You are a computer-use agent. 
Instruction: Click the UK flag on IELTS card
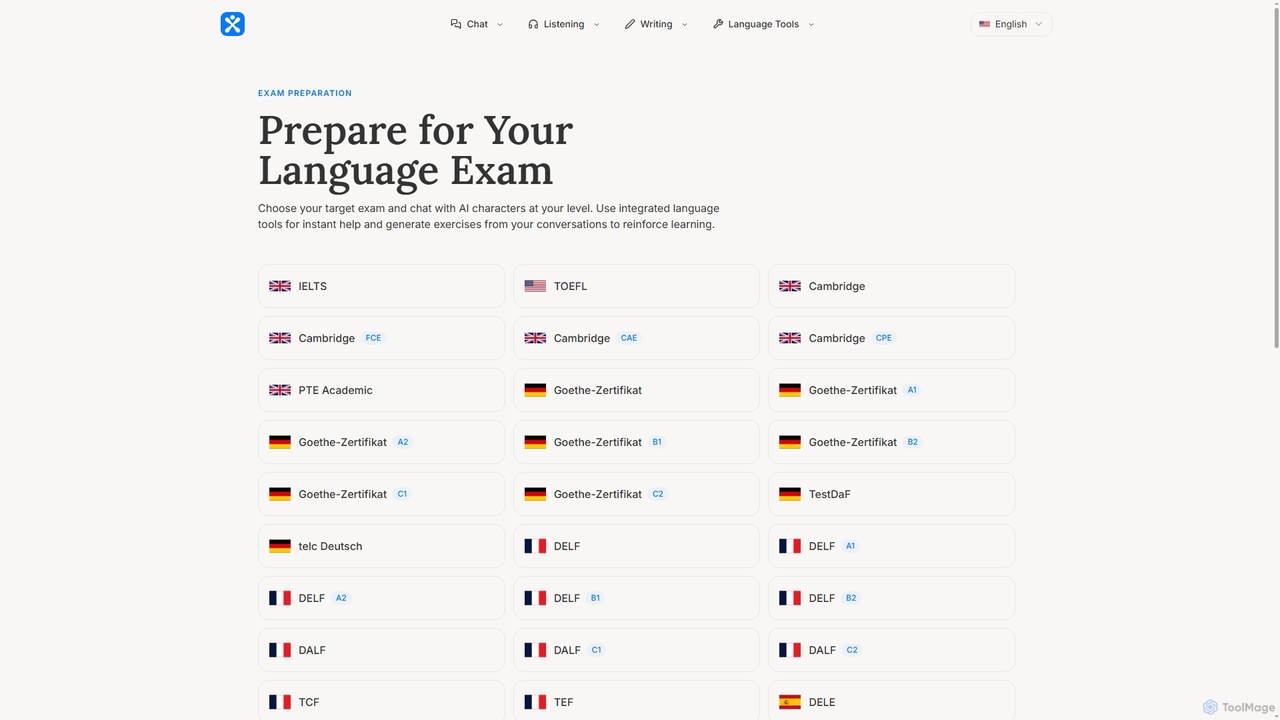280,286
